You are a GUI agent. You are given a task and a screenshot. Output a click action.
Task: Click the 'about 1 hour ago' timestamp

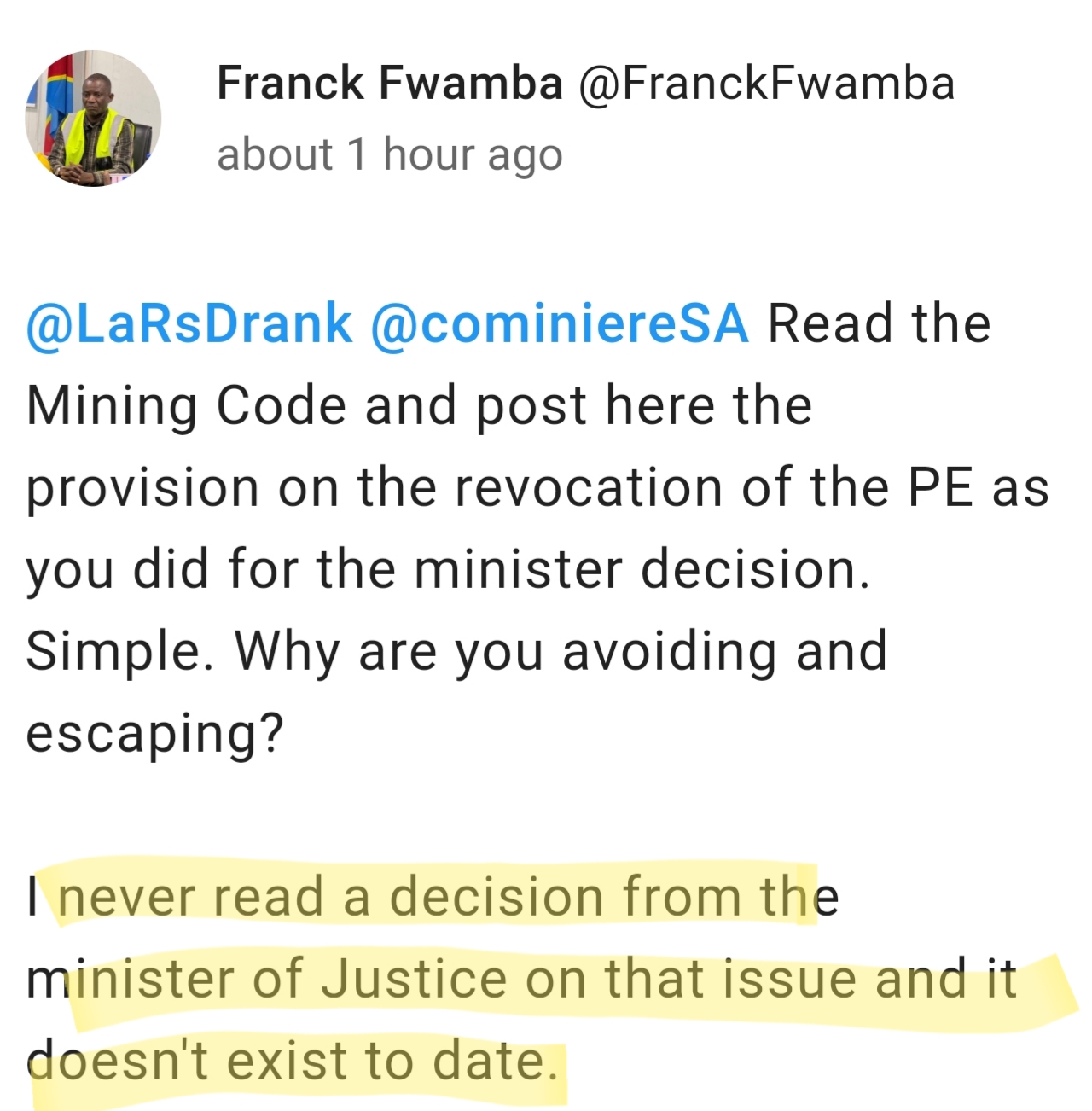pos(389,155)
